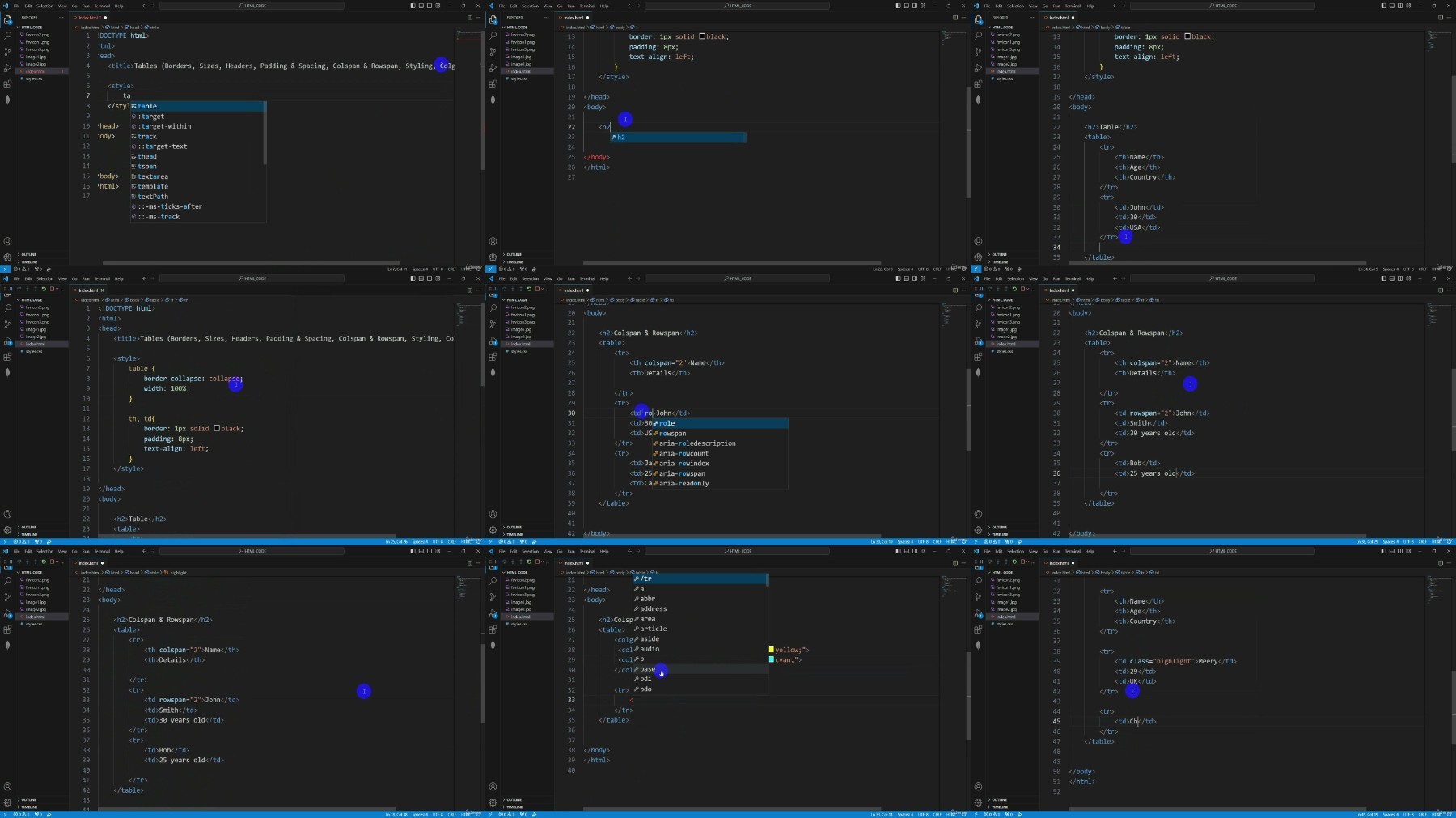Viewport: 1456px width, 818px height.
Task: Toggle Primary Side Bar in top-left window
Action: pos(413,6)
